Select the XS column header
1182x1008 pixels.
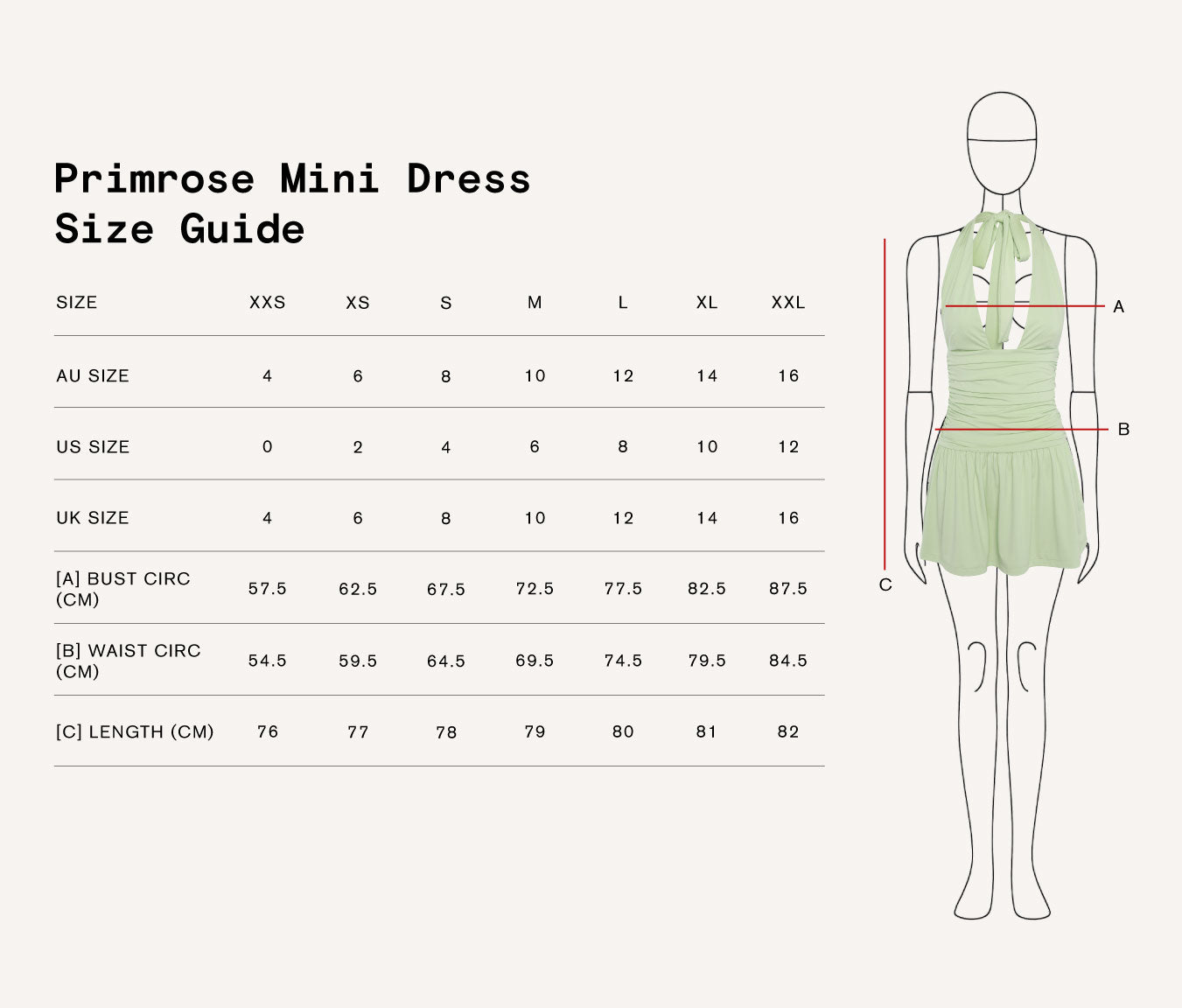click(355, 303)
